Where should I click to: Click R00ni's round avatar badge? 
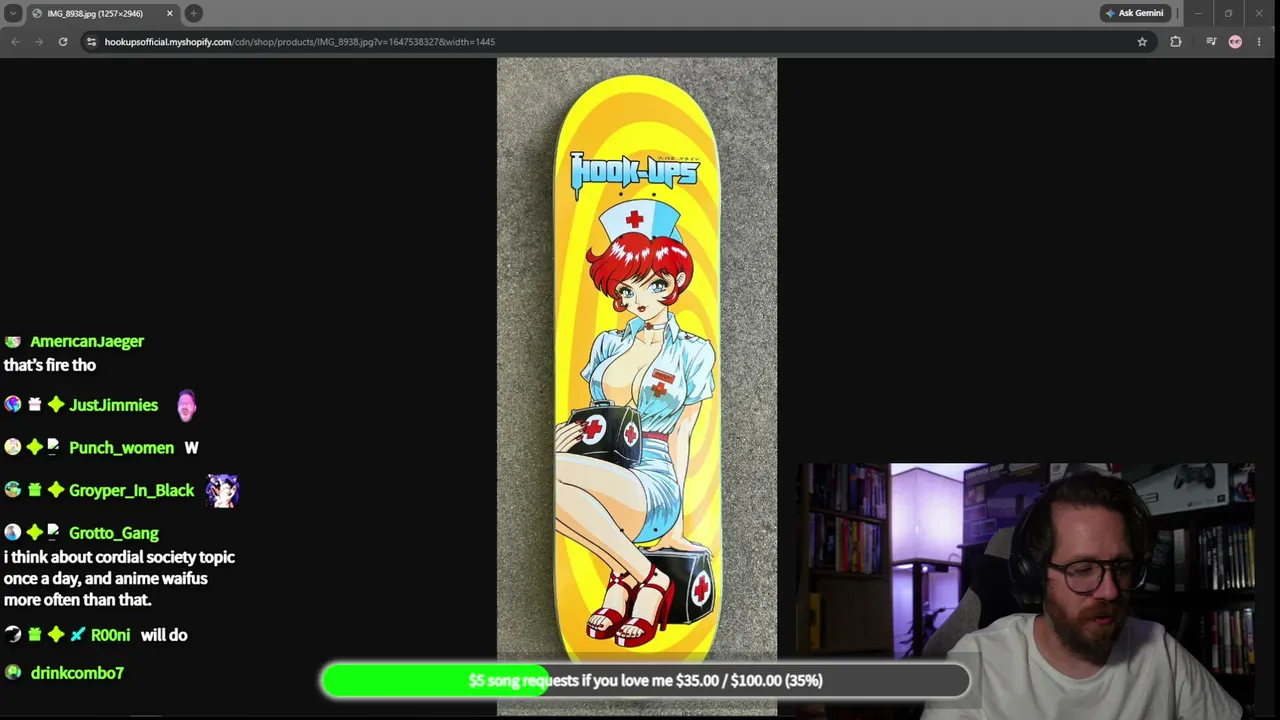tap(13, 635)
